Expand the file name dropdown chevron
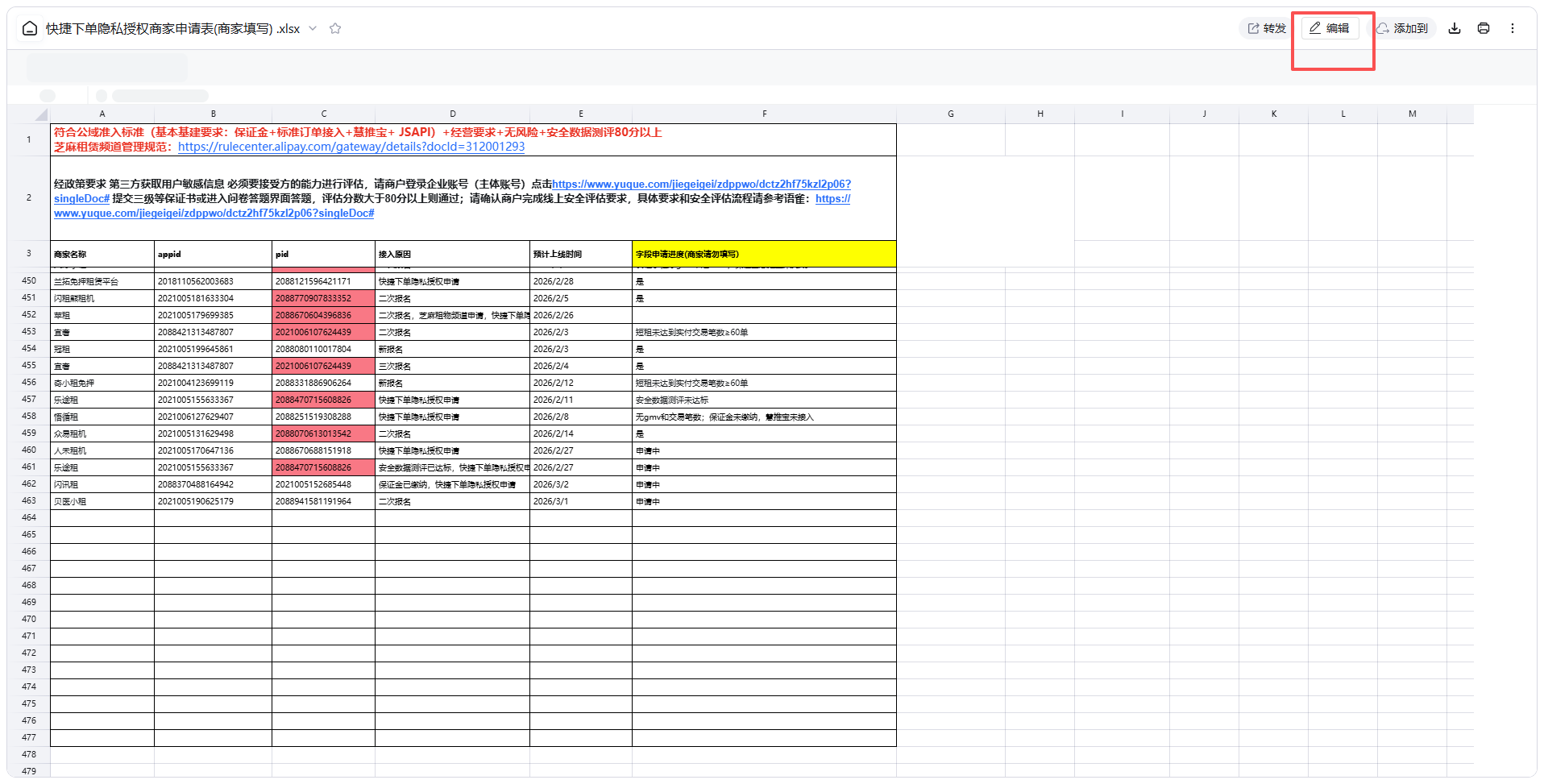 (313, 29)
